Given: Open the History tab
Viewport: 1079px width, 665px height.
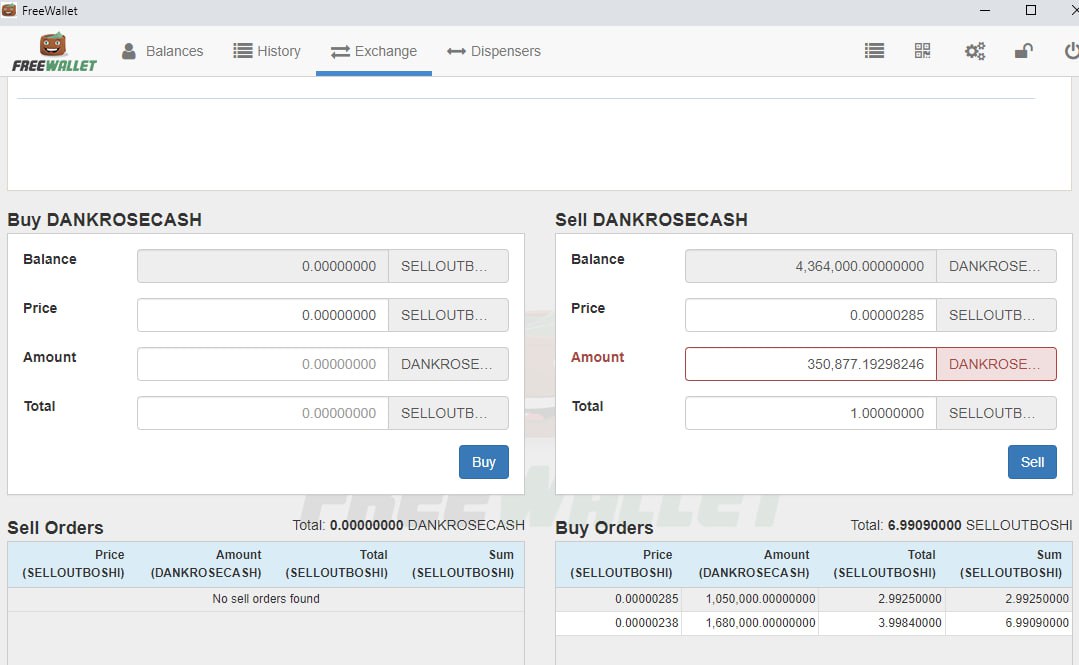Looking at the screenshot, I should (x=267, y=51).
